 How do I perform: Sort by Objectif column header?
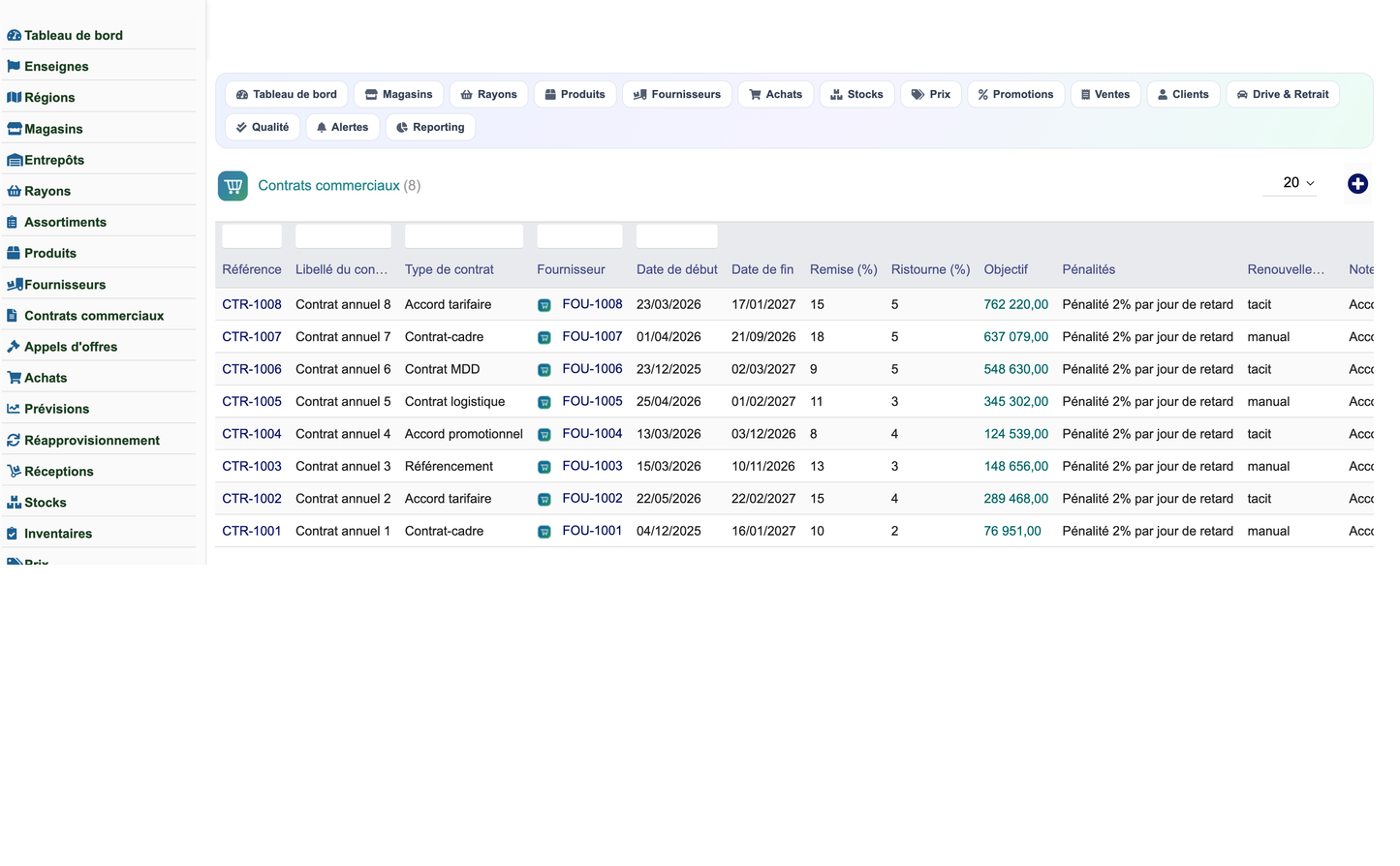pyautogui.click(x=1006, y=269)
